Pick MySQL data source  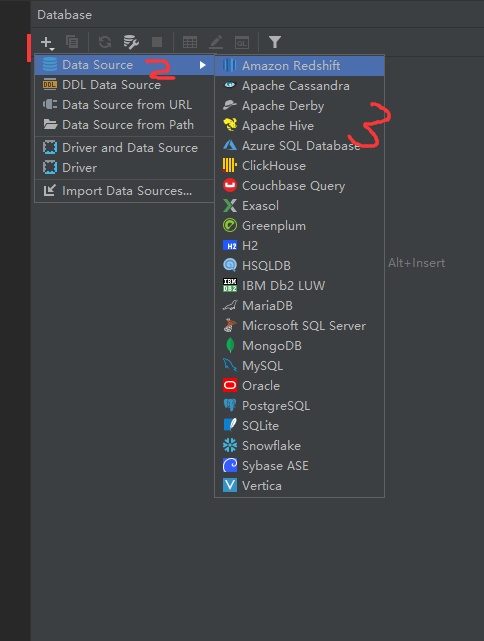[x=299, y=366]
